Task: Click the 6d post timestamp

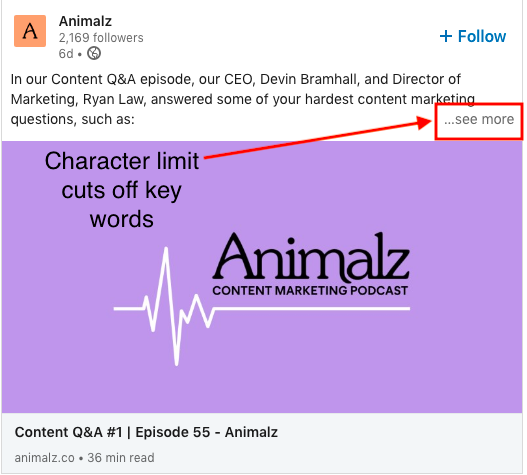Action: 66,54
